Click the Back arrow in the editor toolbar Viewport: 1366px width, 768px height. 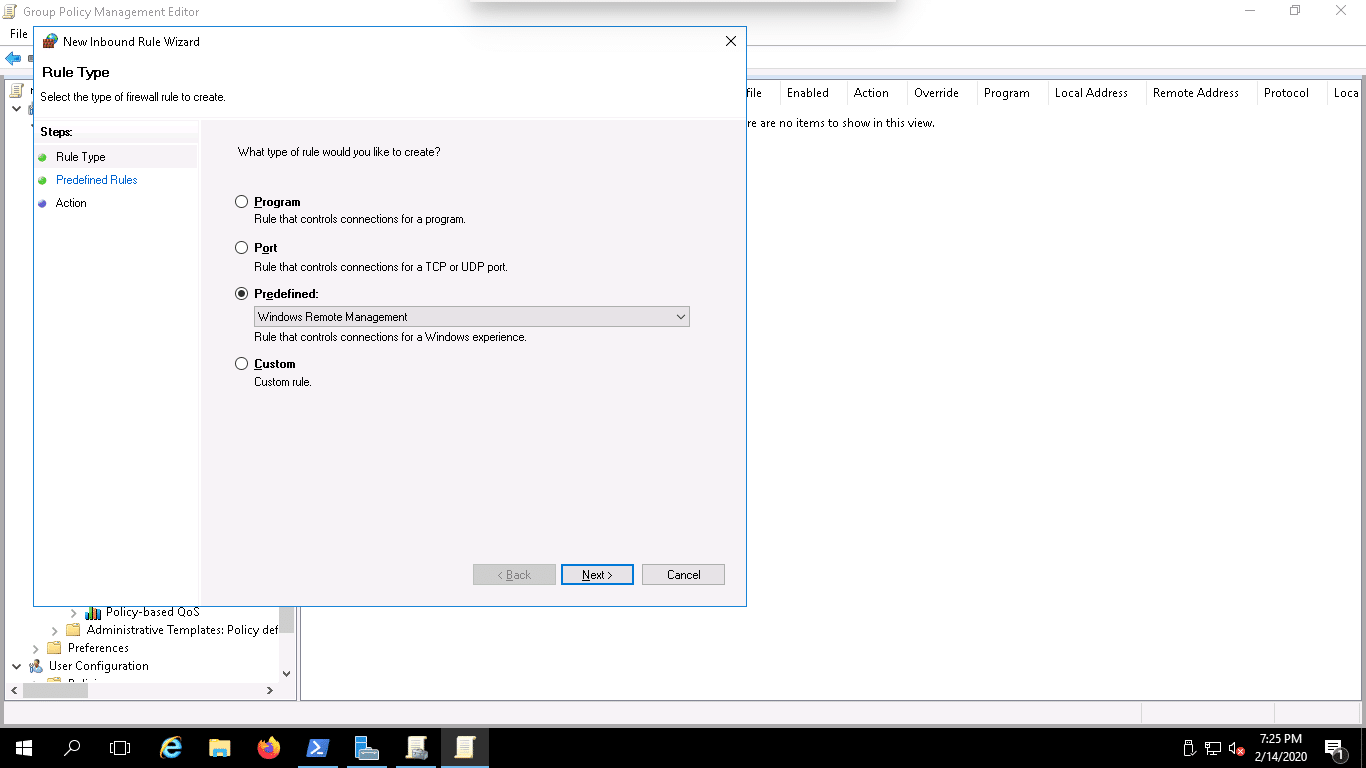click(13, 59)
